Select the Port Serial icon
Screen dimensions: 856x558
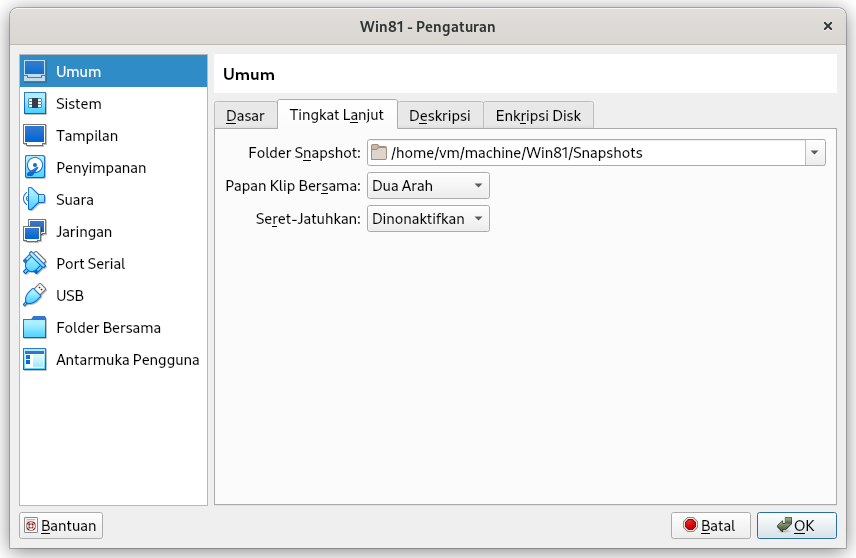coord(35,264)
